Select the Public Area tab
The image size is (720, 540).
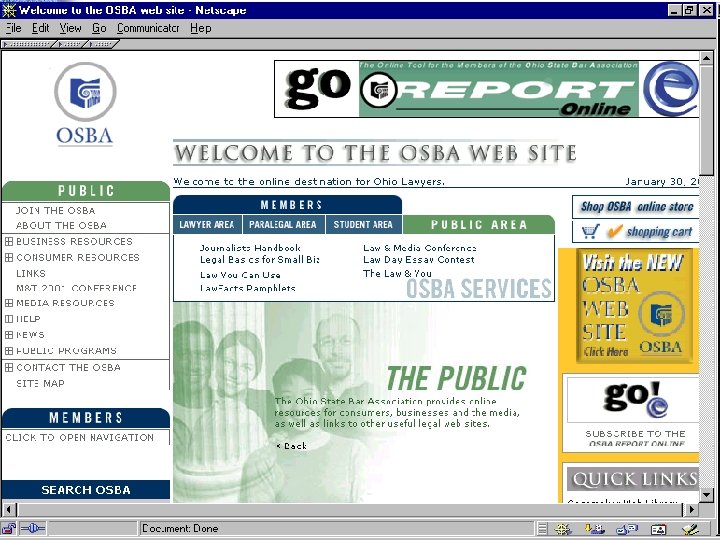click(478, 225)
